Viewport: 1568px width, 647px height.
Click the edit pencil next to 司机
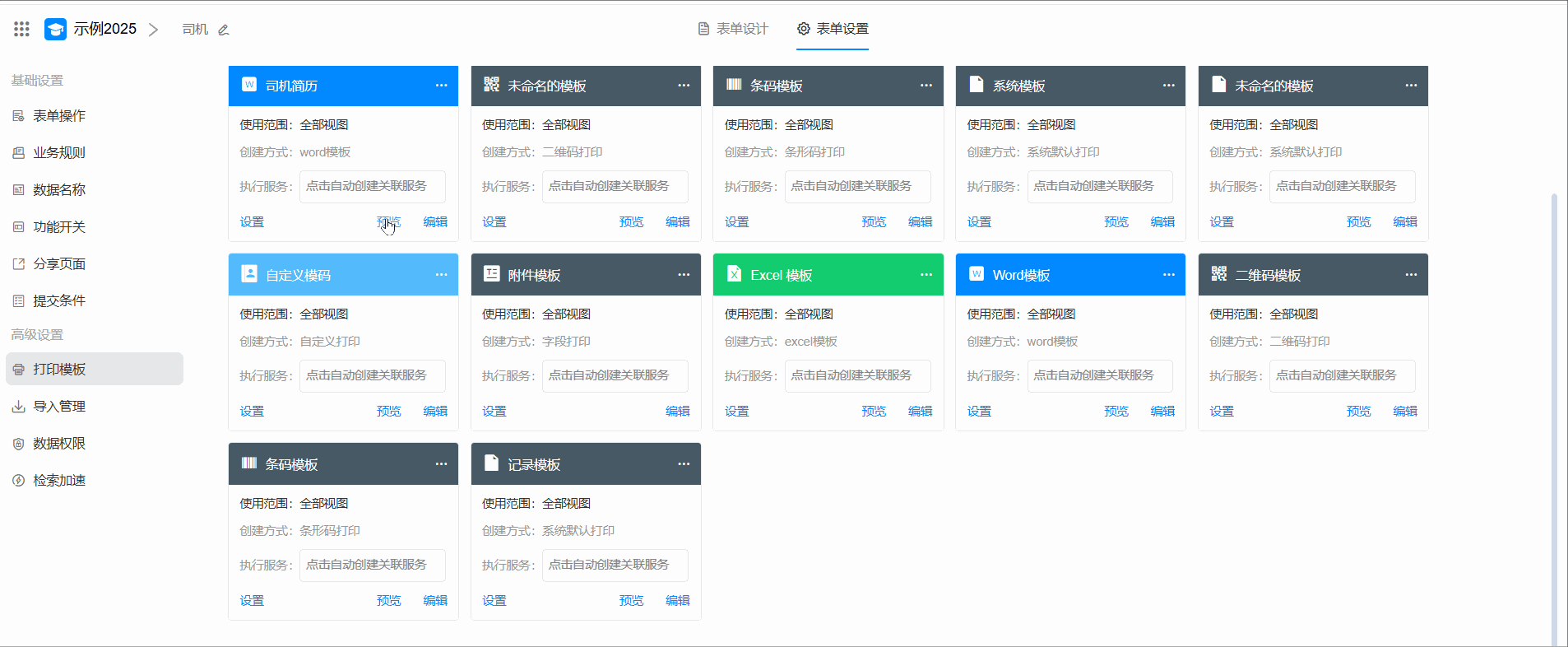tap(223, 30)
